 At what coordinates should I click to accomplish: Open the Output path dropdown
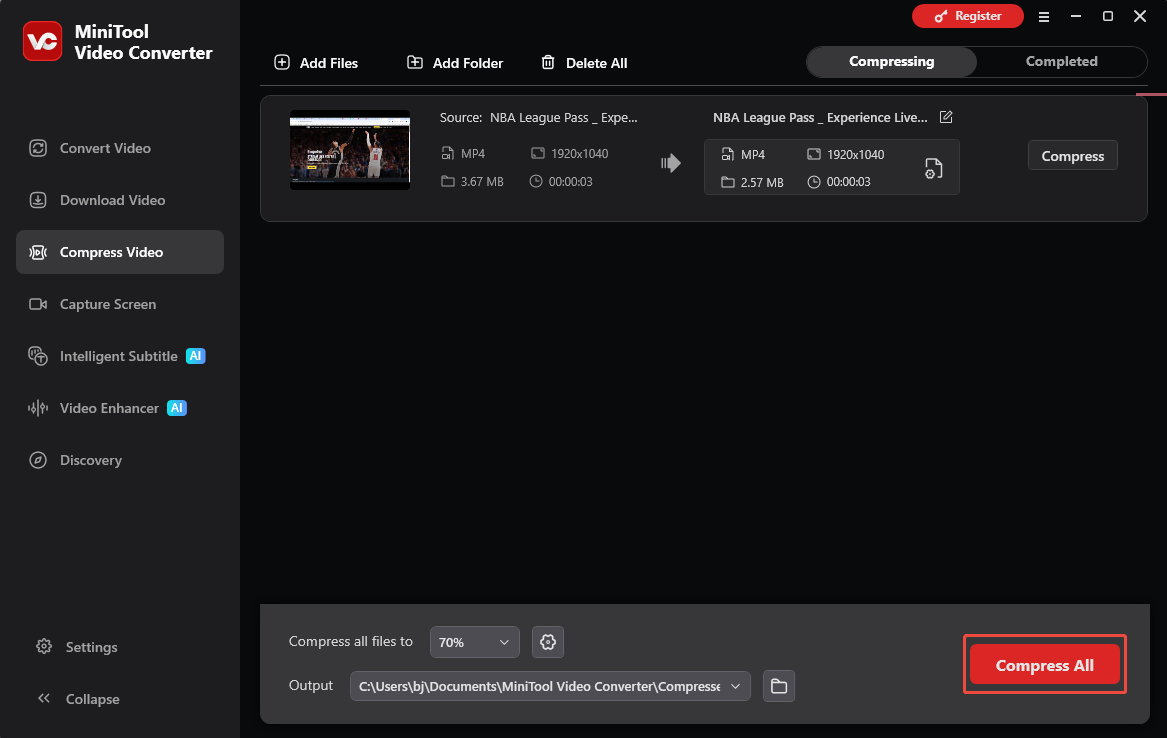pos(550,686)
